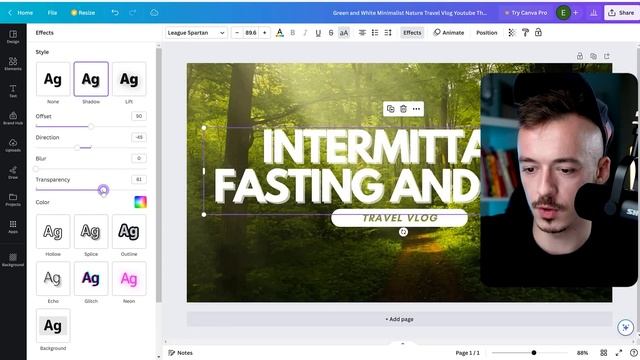
Task: Duplicate the page above canvas
Action: click(593, 56)
